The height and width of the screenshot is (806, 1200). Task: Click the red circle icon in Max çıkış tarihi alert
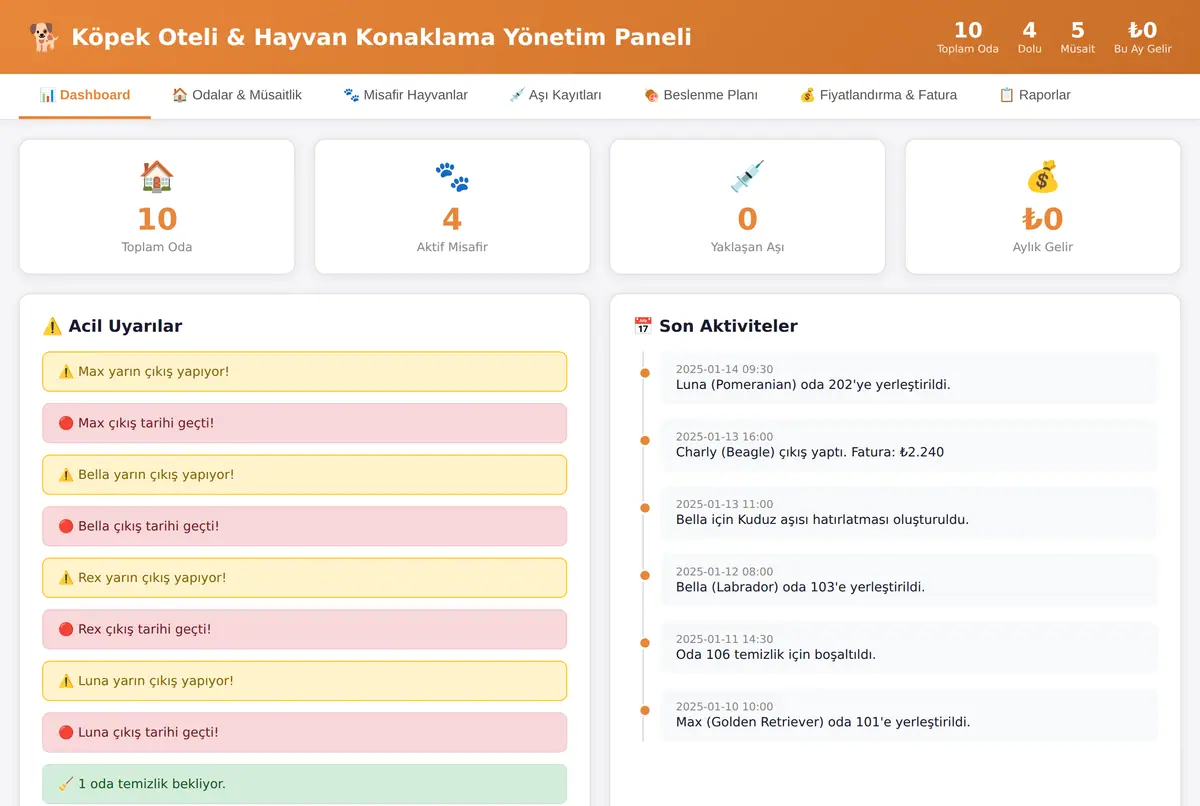pos(66,423)
